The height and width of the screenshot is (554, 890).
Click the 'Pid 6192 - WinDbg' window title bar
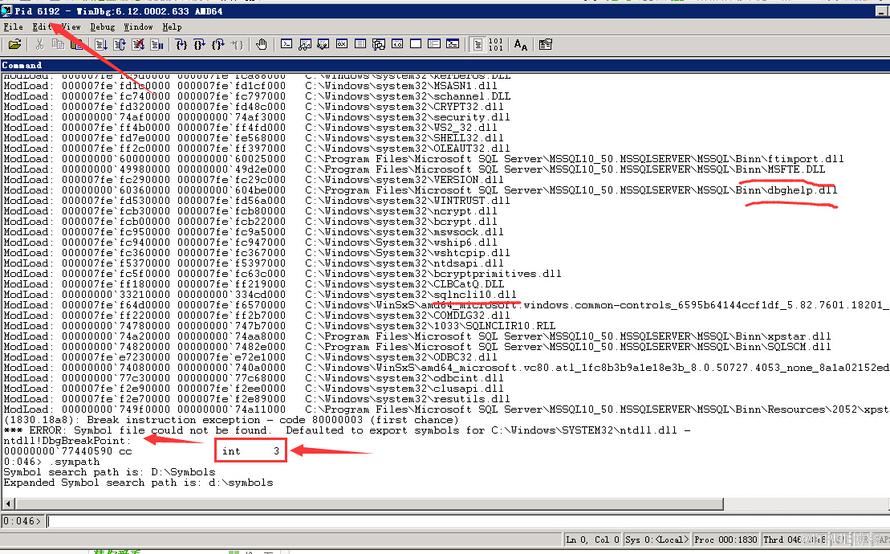(x=445, y=11)
